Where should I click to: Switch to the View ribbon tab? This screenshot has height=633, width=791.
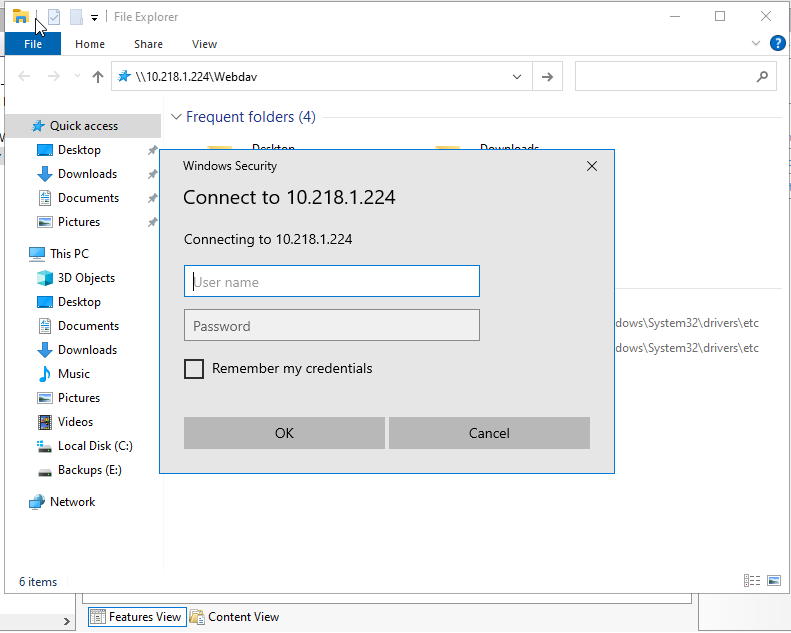pyautogui.click(x=204, y=44)
